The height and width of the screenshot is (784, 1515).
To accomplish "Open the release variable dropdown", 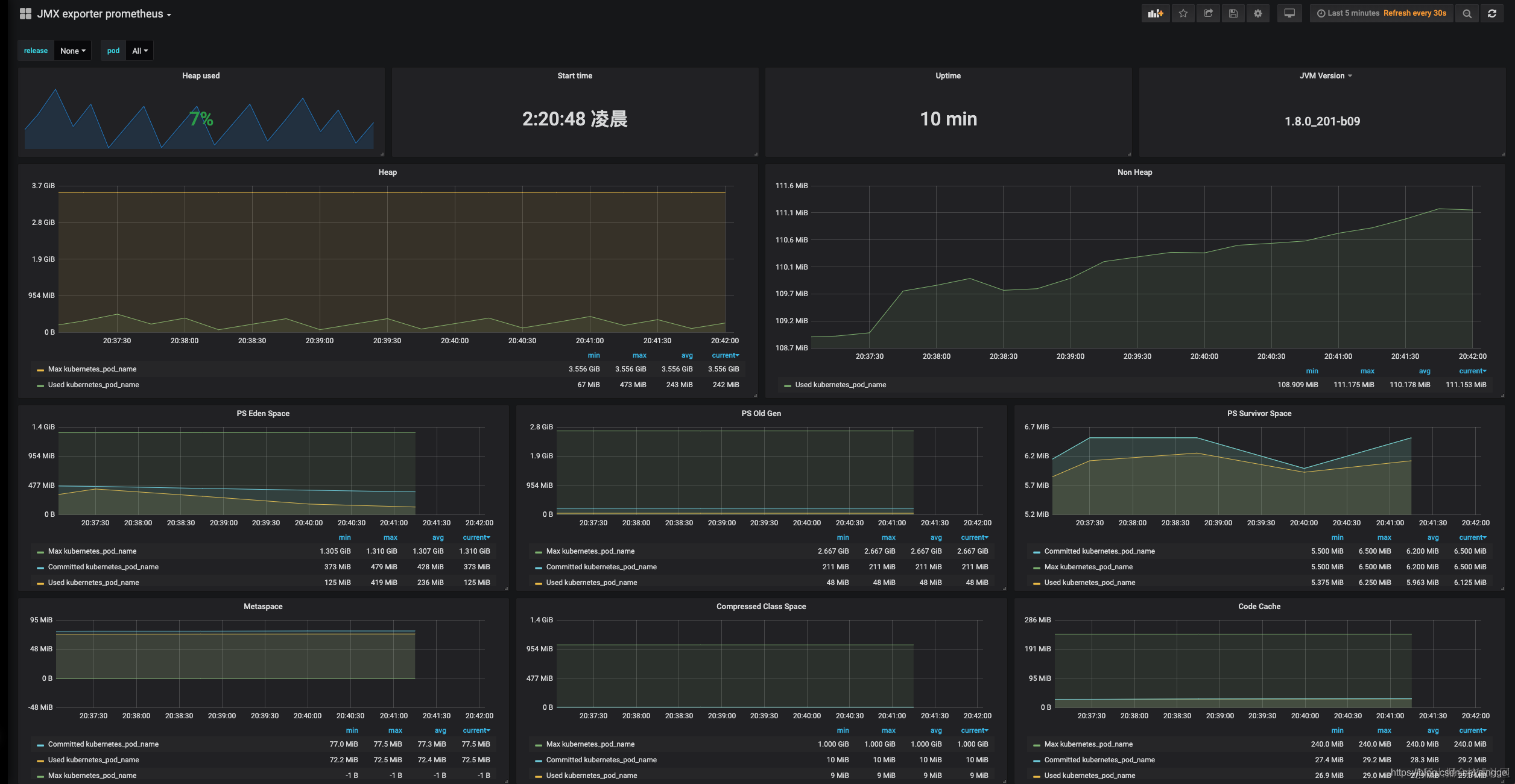I will click(x=72, y=51).
